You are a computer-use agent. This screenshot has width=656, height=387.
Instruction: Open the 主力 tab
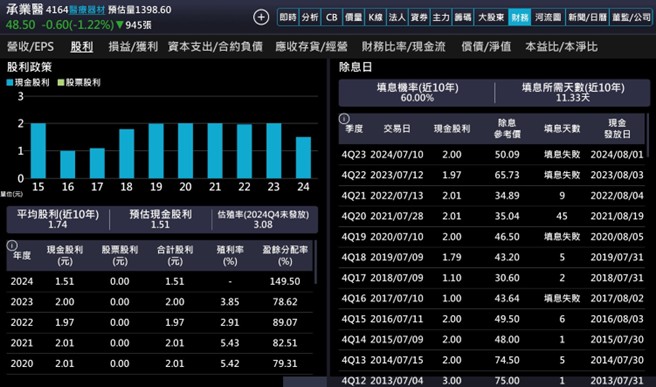click(441, 18)
